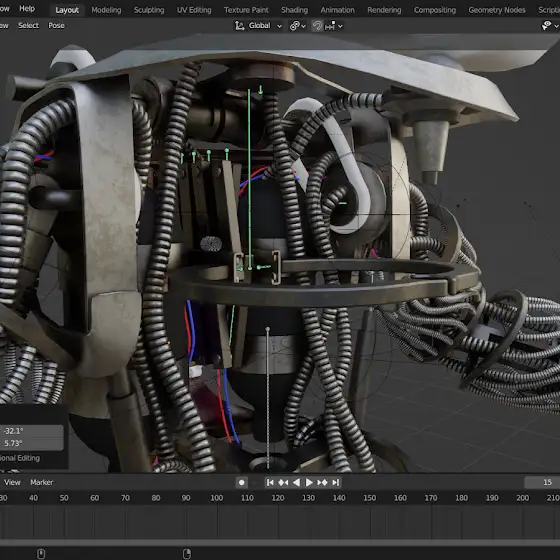The height and width of the screenshot is (560, 560).
Task: Open the snapping options dropdown
Action: (334, 26)
